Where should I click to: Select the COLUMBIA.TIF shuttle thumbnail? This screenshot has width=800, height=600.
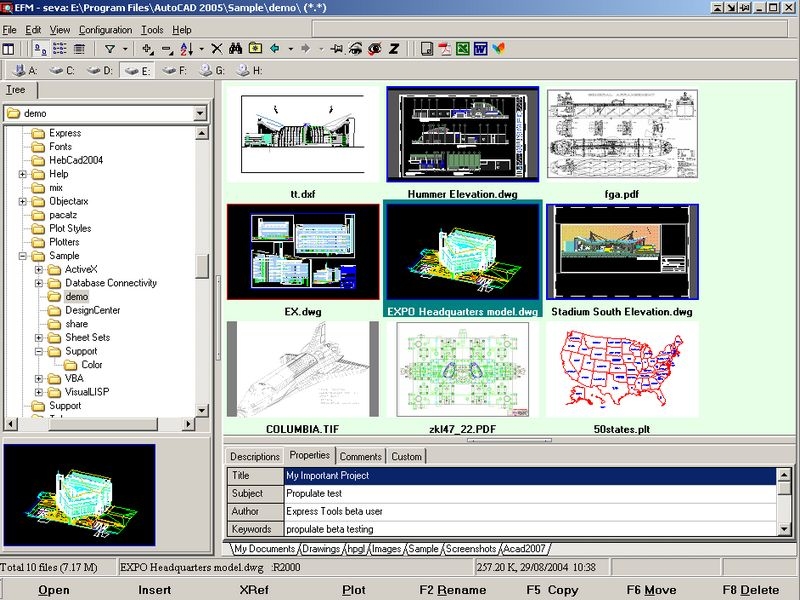tap(303, 369)
